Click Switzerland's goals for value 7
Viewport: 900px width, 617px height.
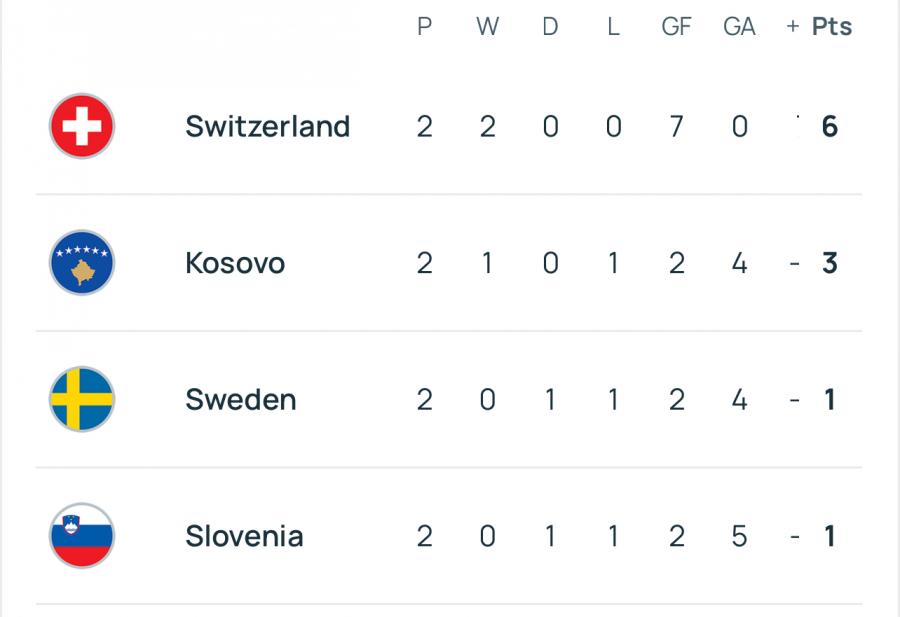pyautogui.click(x=676, y=127)
